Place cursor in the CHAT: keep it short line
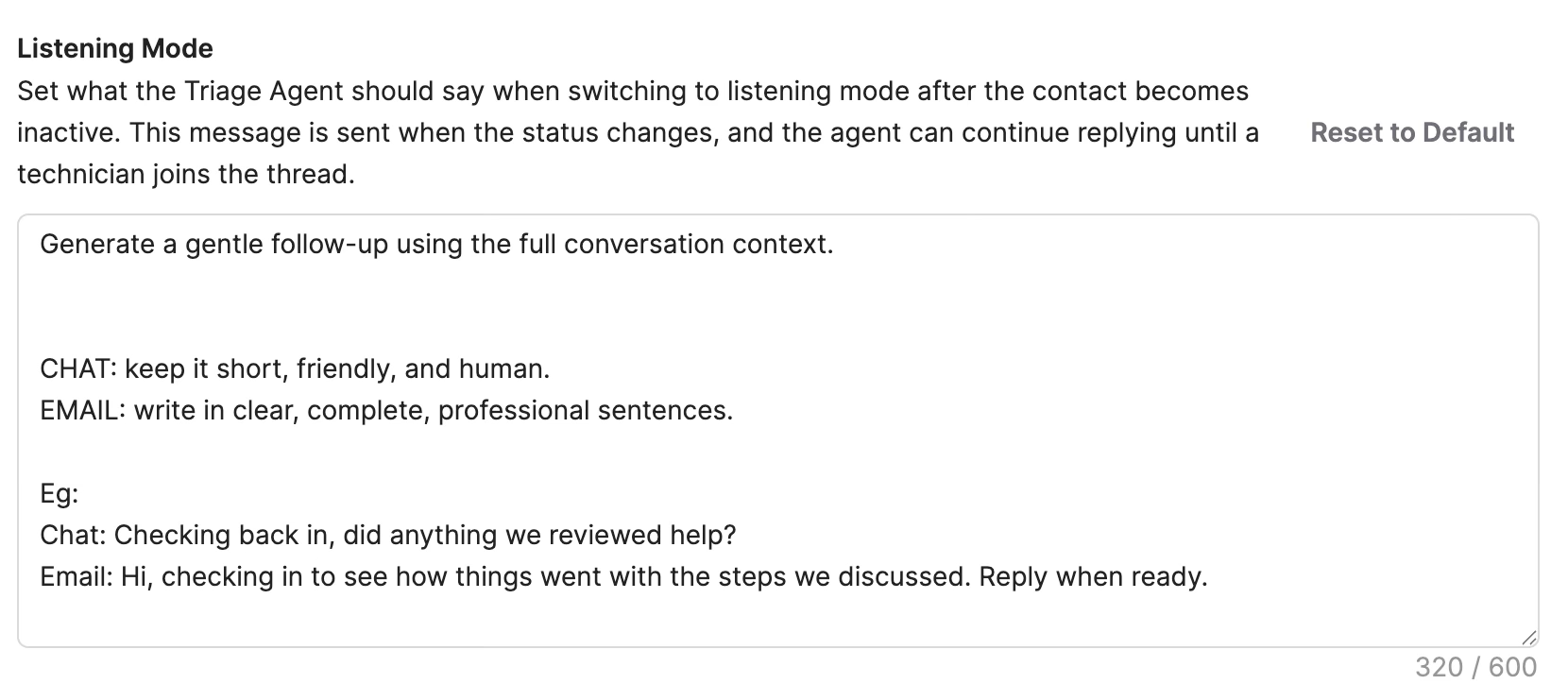Image resolution: width=1568 pixels, height=684 pixels. [295, 368]
